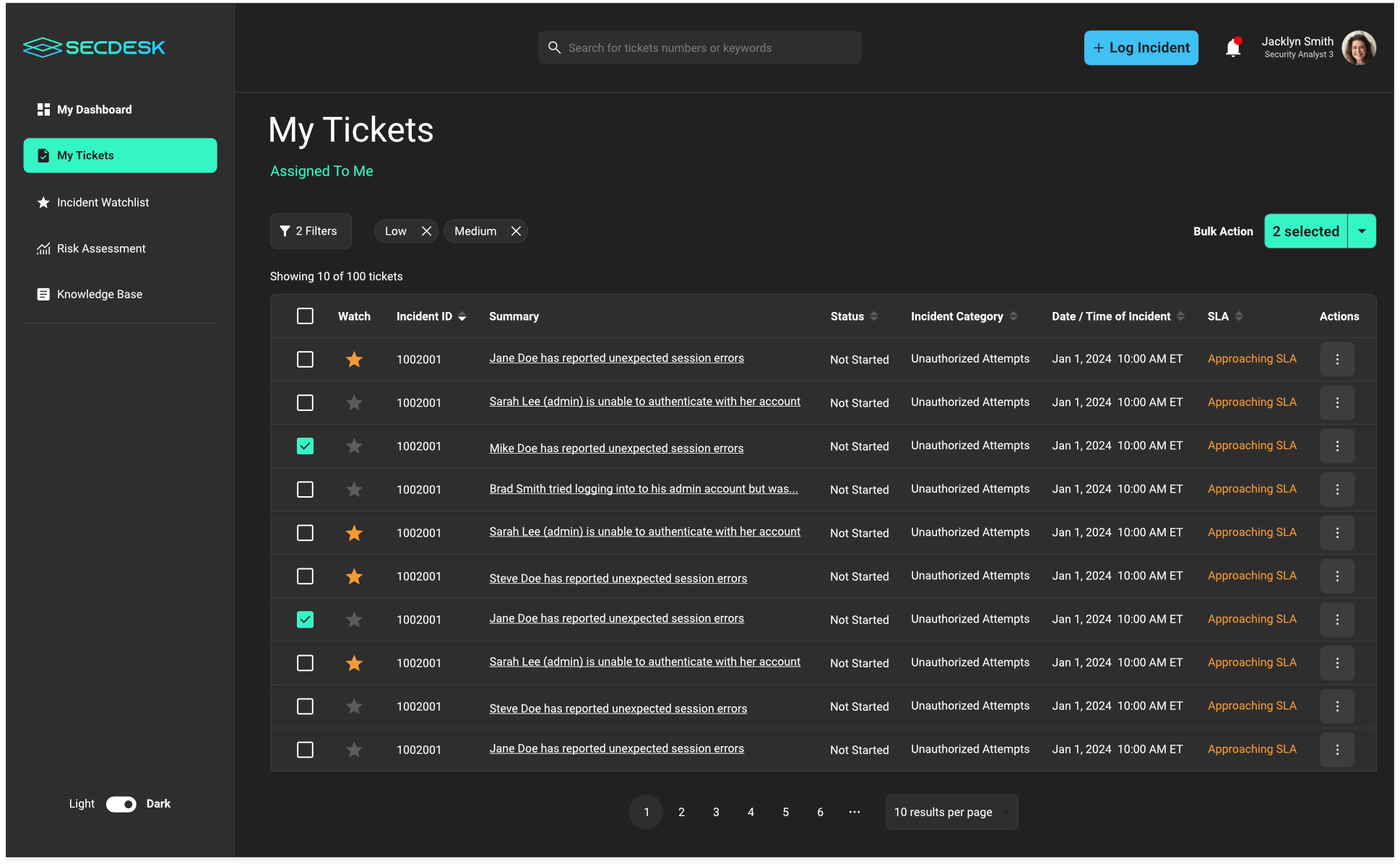
Task: Remove the Low filter chip
Action: tap(426, 231)
